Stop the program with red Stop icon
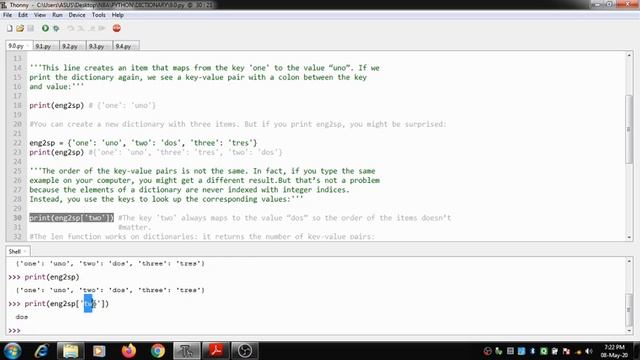 pyautogui.click(x=117, y=28)
